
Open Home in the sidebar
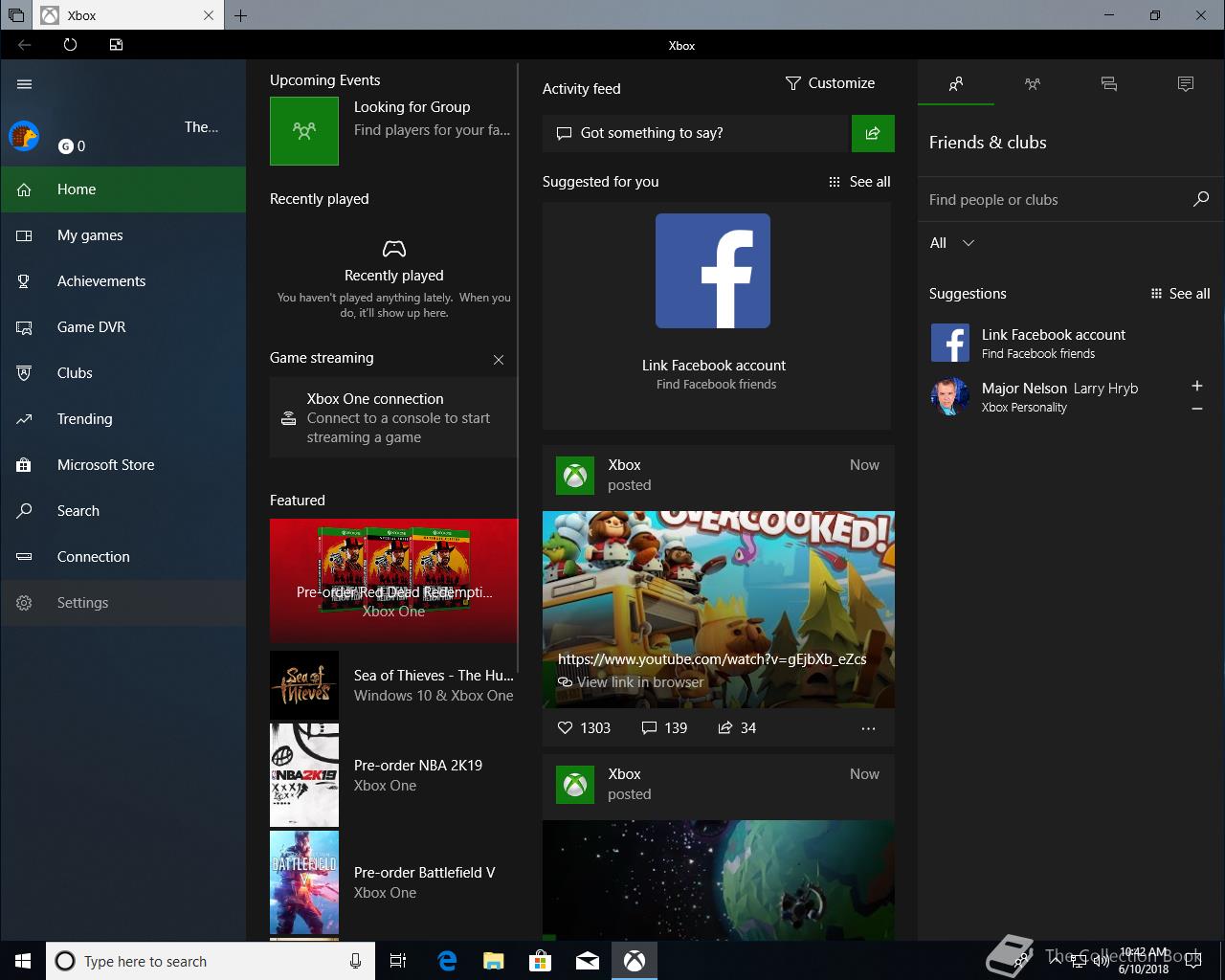[122, 189]
